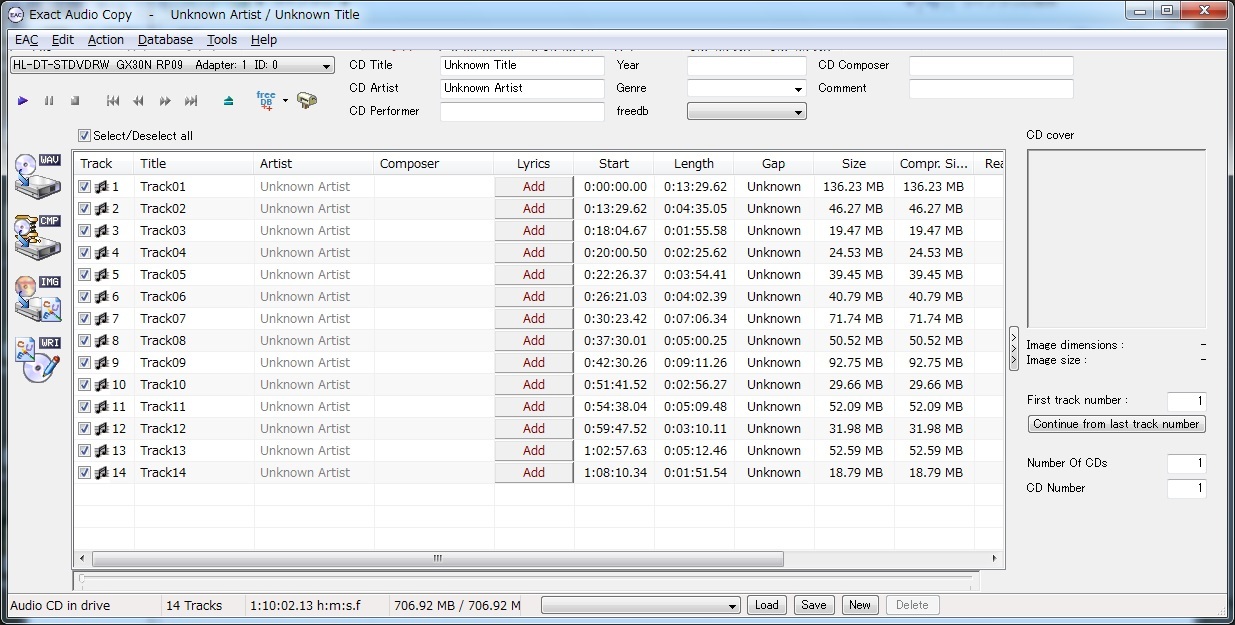
Task: Skip to next track icon
Action: tap(191, 101)
